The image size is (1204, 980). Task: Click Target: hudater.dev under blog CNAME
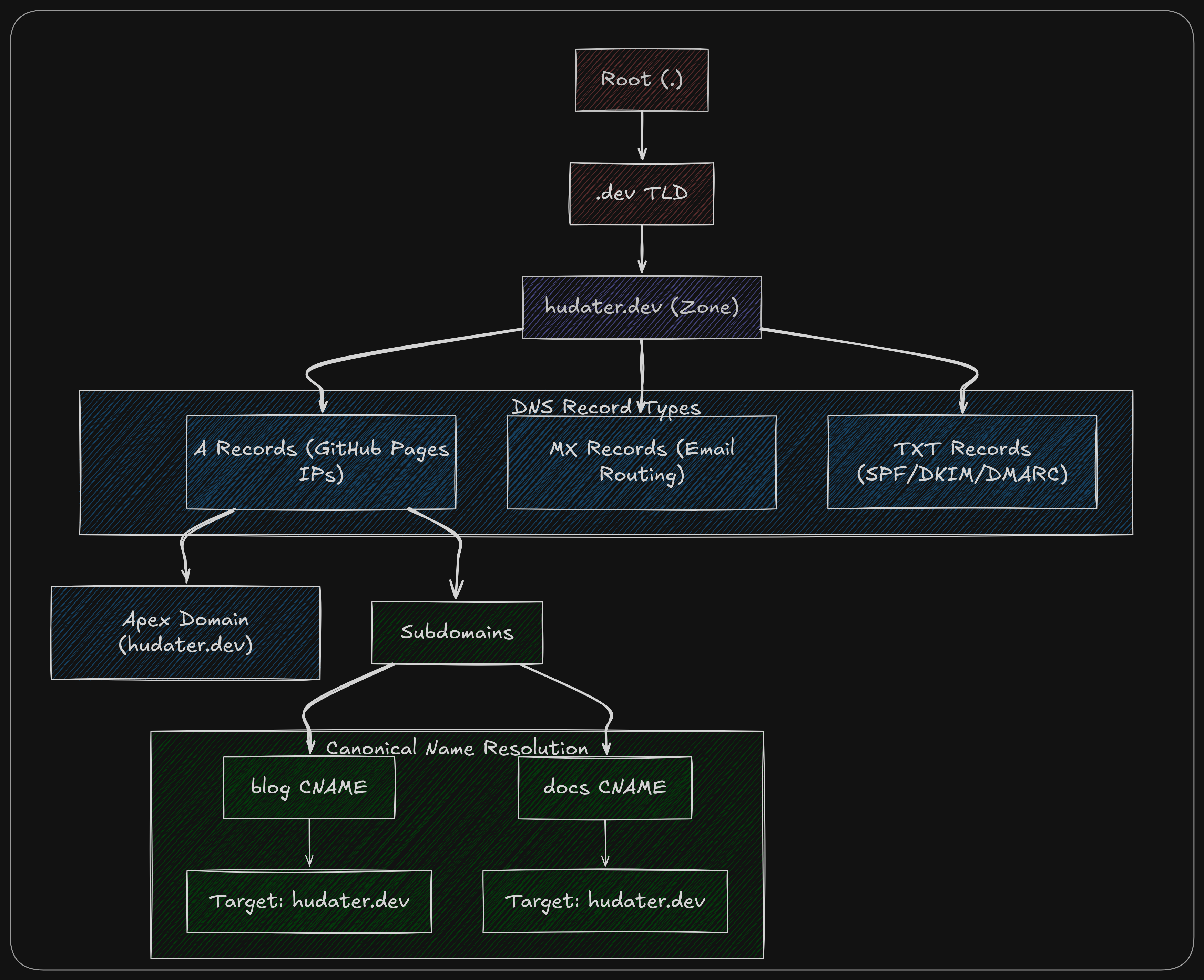pyautogui.click(x=309, y=901)
